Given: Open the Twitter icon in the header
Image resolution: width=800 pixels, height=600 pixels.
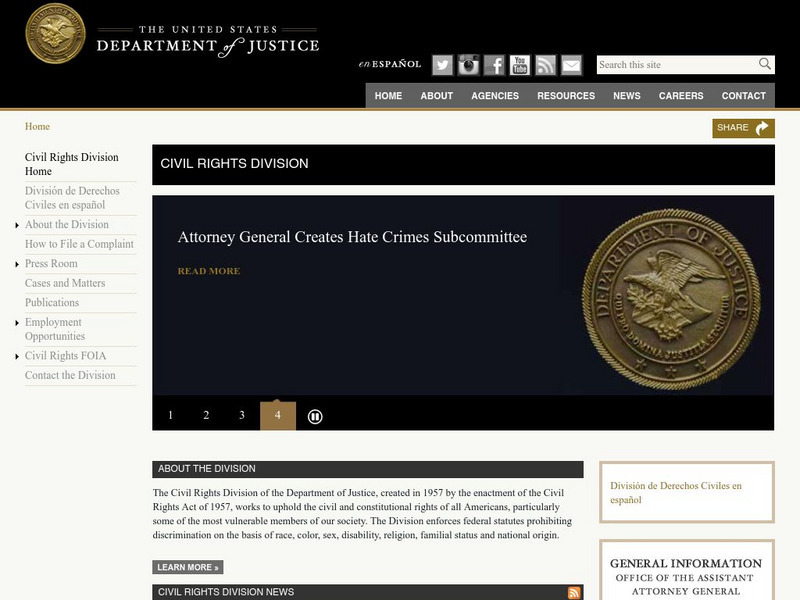Looking at the screenshot, I should (x=442, y=63).
